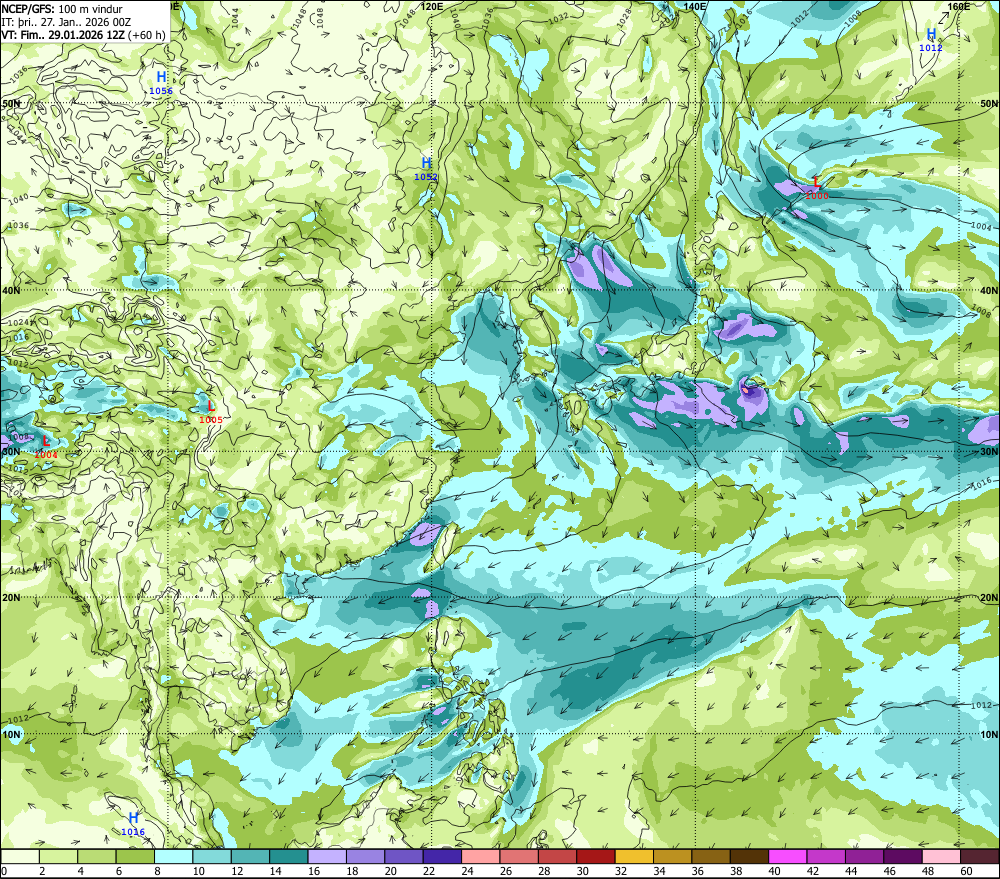Pick the 14–16 dark teal legend swatch
The width and height of the screenshot is (1000, 879).
(x=288, y=856)
